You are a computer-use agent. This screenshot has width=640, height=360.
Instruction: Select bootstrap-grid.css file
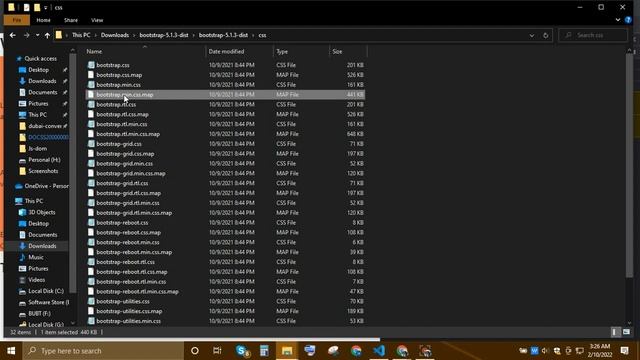click(119, 144)
